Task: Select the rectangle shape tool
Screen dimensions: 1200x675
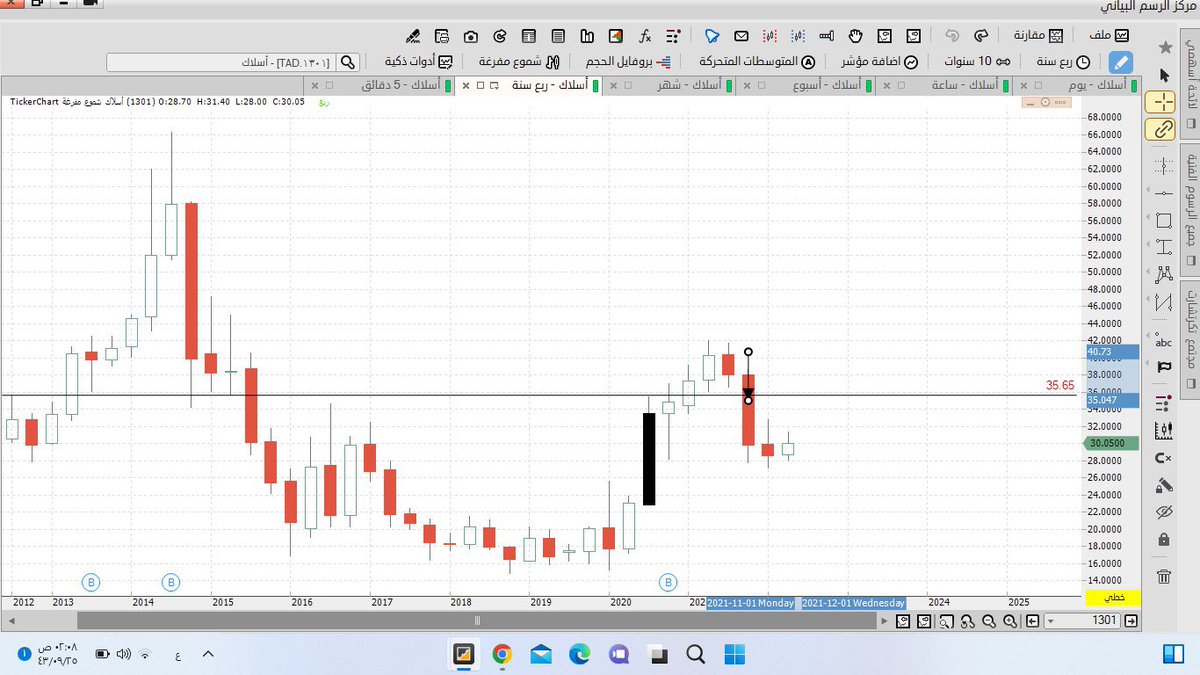Action: [1163, 220]
